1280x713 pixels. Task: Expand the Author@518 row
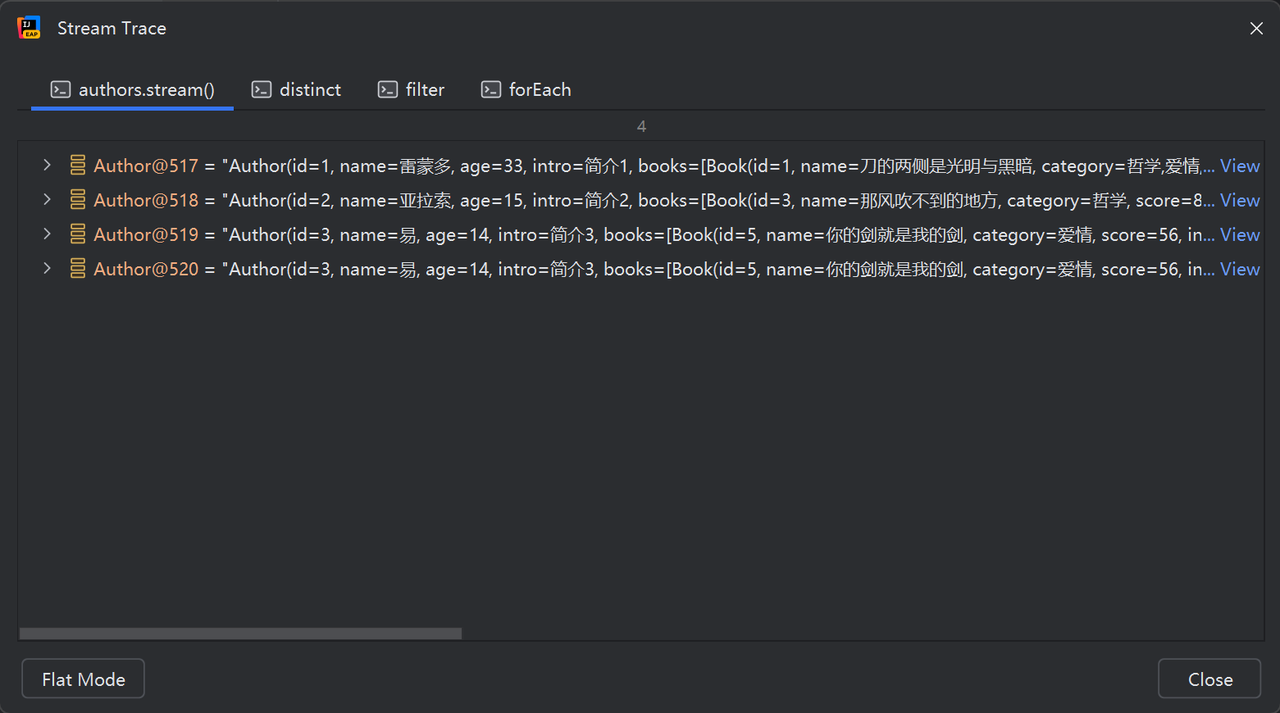(x=46, y=200)
